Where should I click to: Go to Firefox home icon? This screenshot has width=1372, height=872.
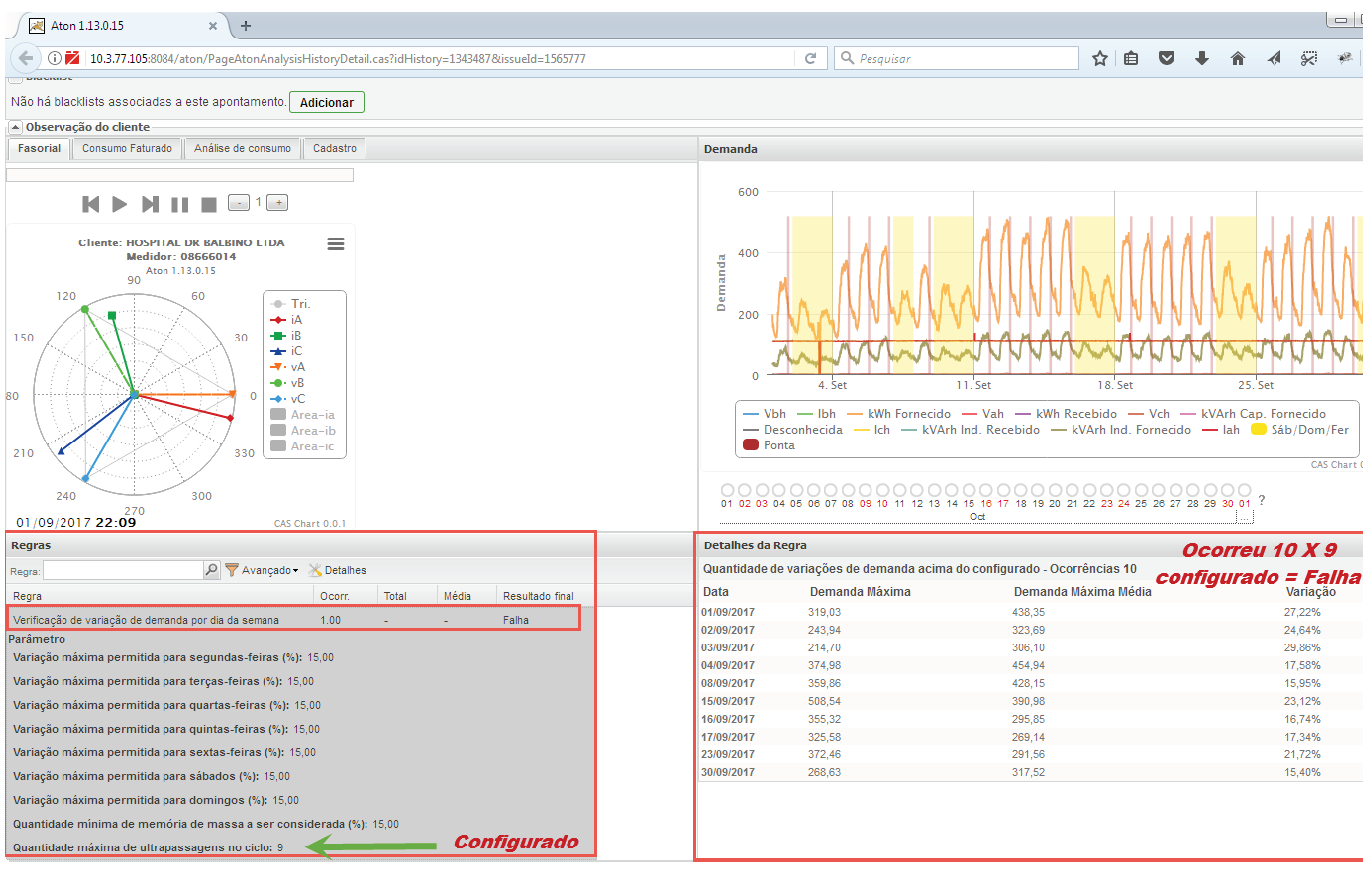pyautogui.click(x=1237, y=58)
